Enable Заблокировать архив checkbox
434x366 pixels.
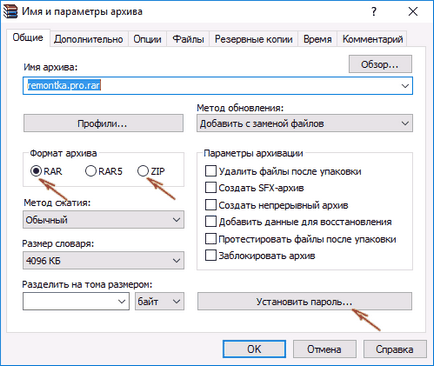tap(211, 256)
